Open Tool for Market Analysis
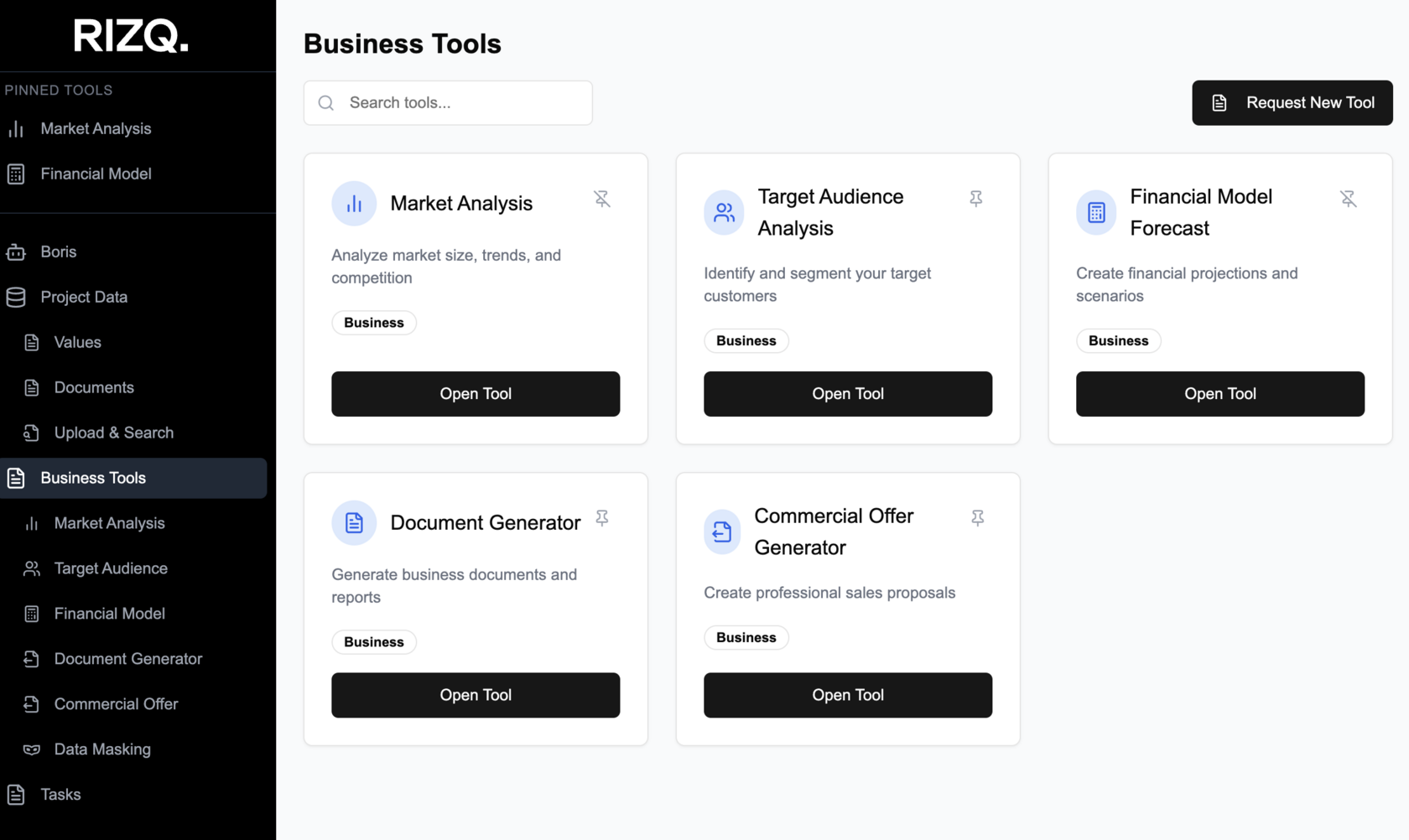The image size is (1409, 840). tap(476, 394)
